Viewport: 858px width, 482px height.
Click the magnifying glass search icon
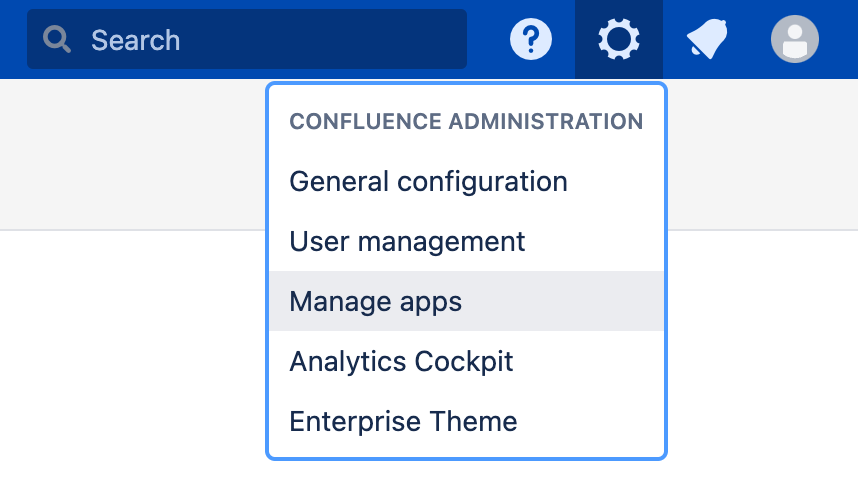58,40
